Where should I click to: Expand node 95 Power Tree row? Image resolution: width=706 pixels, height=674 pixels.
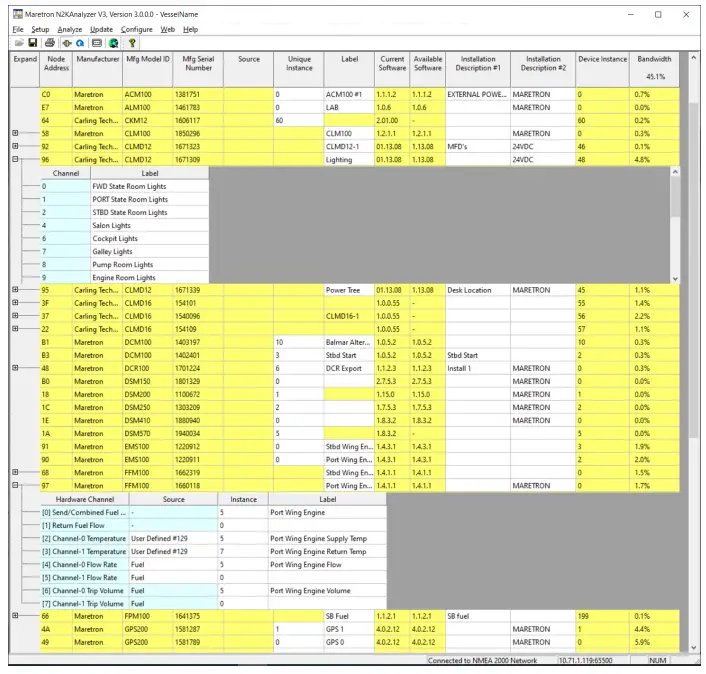point(15,290)
